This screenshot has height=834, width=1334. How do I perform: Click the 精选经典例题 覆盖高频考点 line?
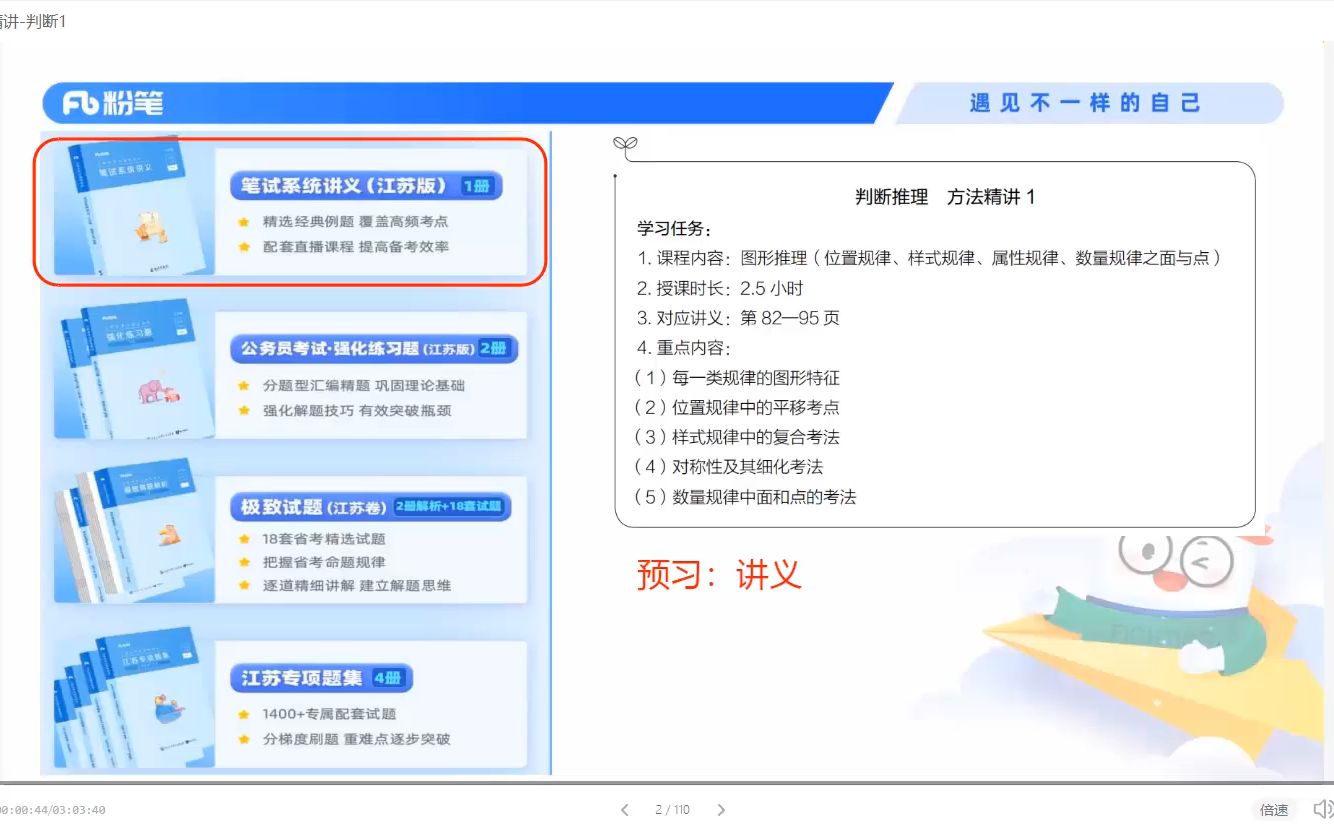coord(355,222)
